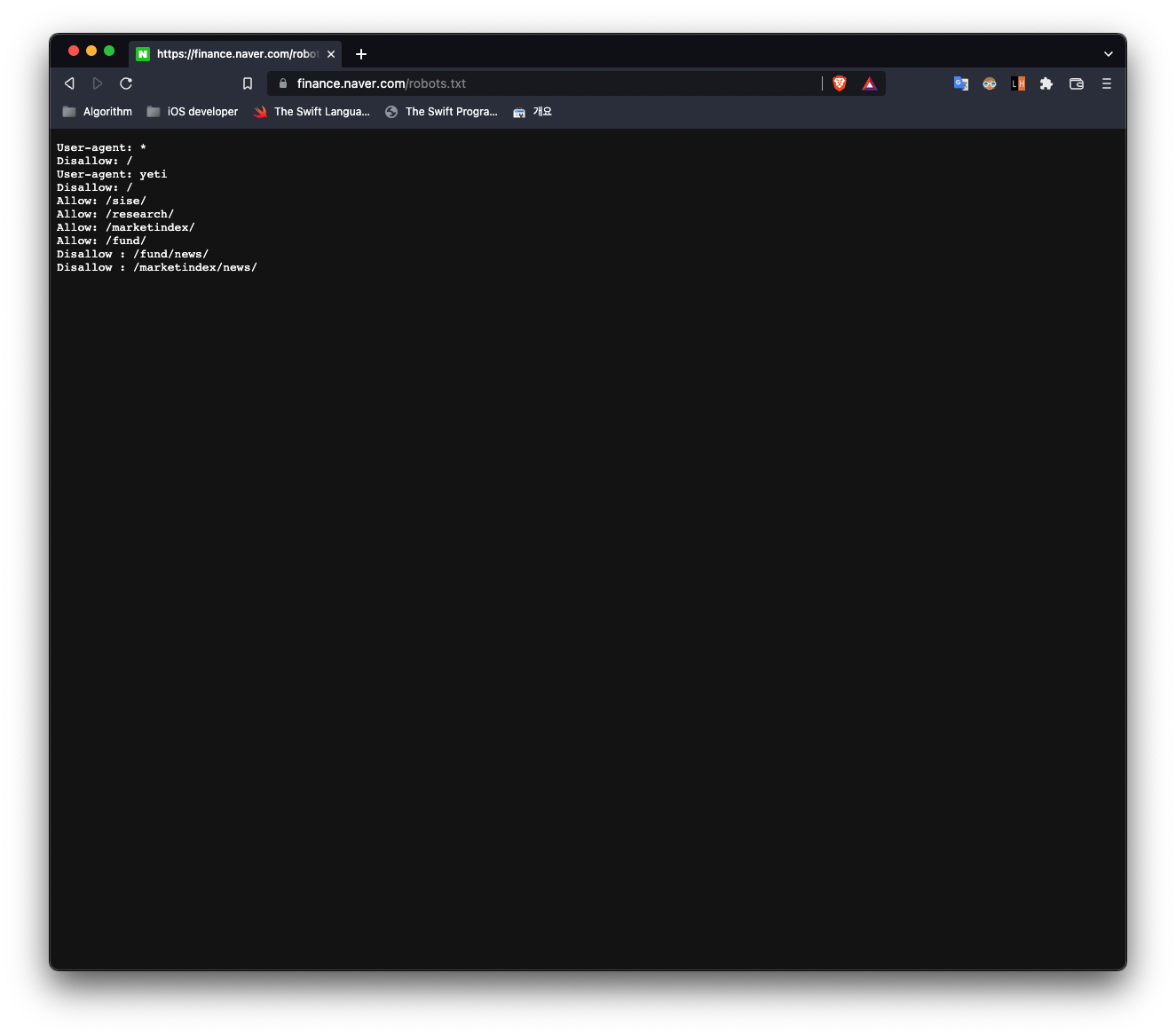Bookmark this page with the bookmark icon

pyautogui.click(x=248, y=83)
